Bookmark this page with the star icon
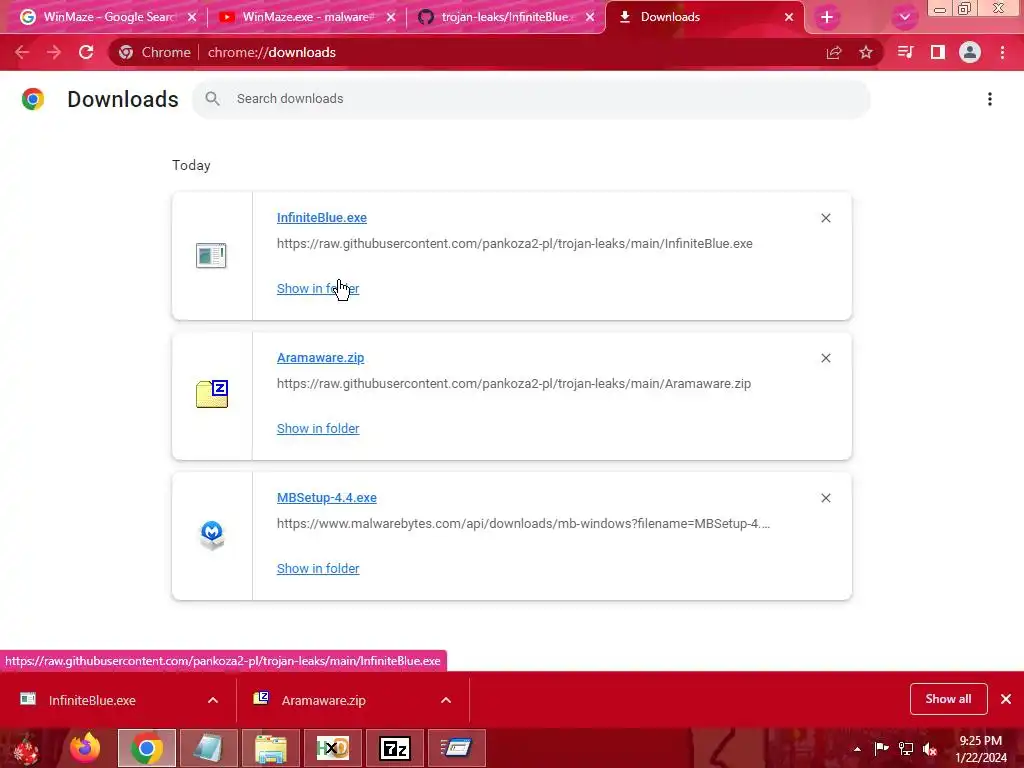Image resolution: width=1024 pixels, height=768 pixels. 866,52
